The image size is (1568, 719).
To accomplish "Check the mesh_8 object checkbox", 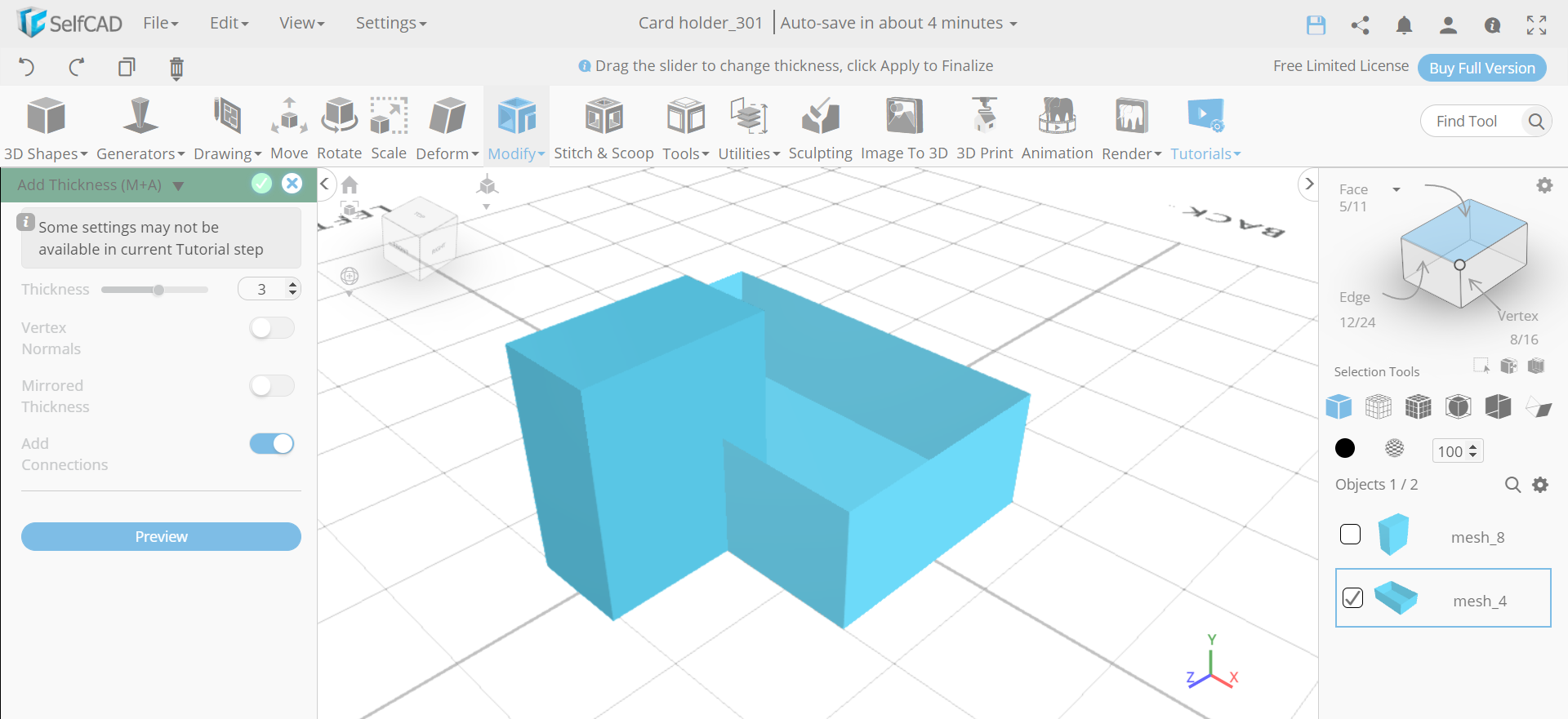I will pyautogui.click(x=1351, y=535).
